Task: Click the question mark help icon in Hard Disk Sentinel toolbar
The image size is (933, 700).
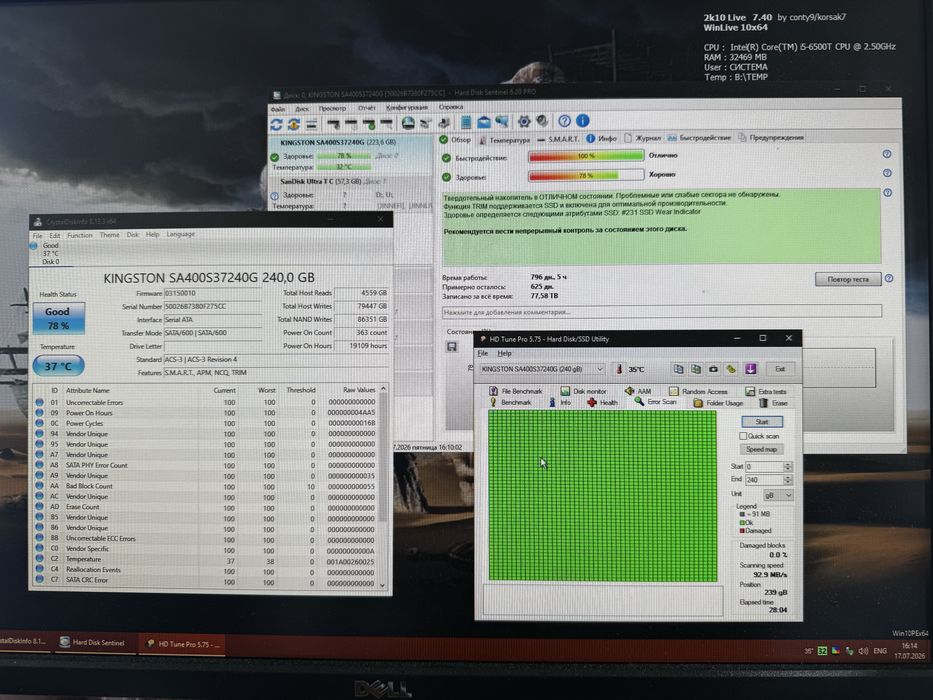Action: point(564,121)
